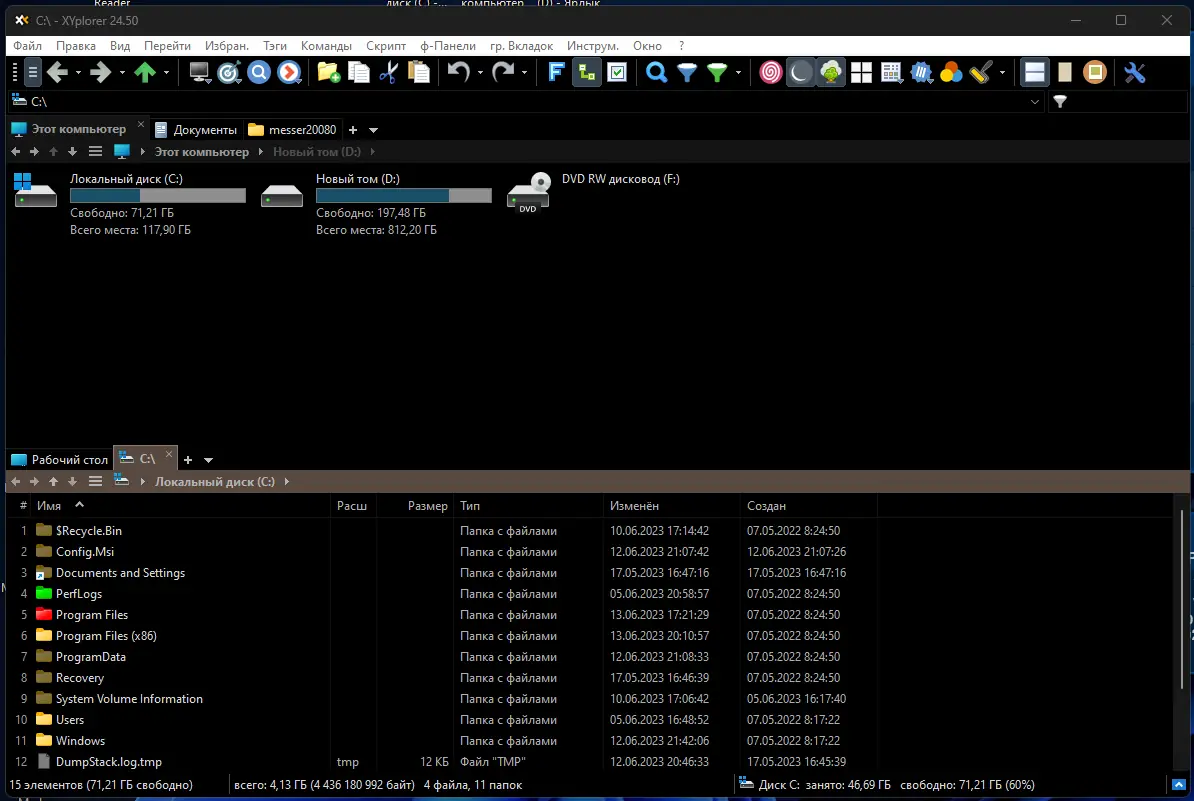Image resolution: width=1194 pixels, height=801 pixels.
Task: Toggle the green hierarchy tree button
Action: [586, 73]
